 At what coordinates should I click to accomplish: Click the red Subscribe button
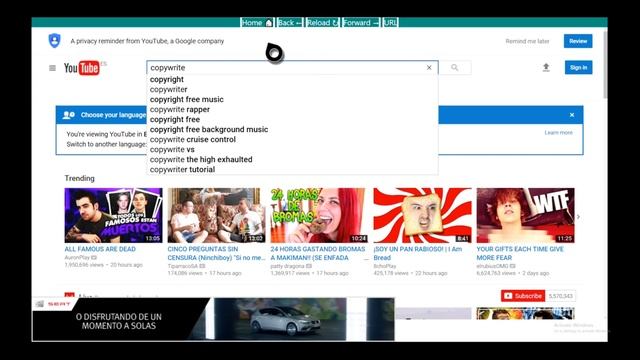pyautogui.click(x=523, y=296)
